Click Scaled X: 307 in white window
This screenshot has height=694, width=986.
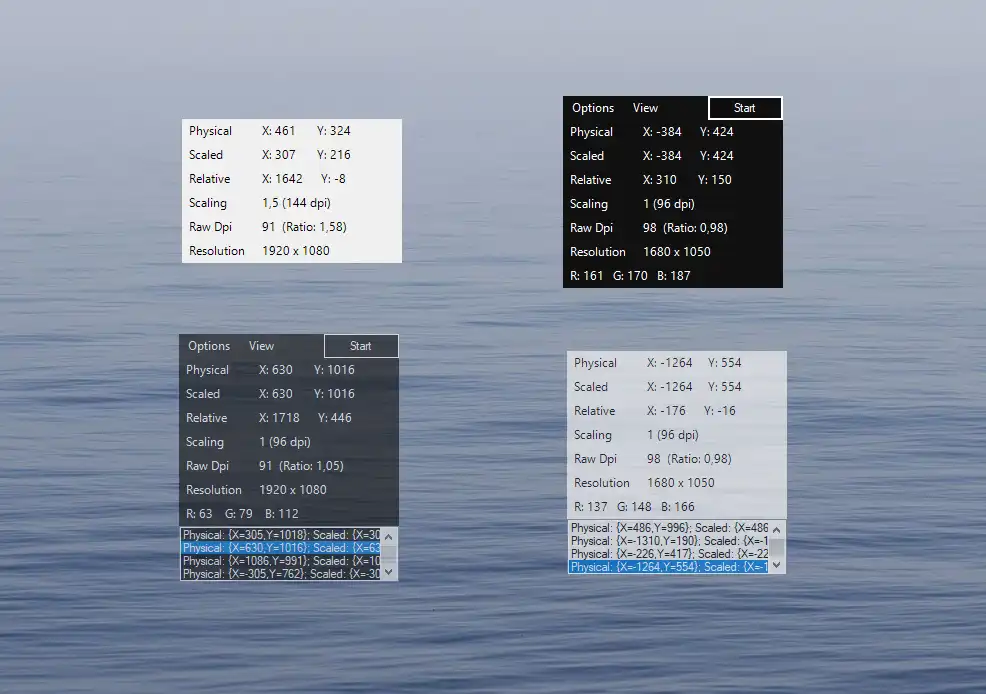click(279, 155)
